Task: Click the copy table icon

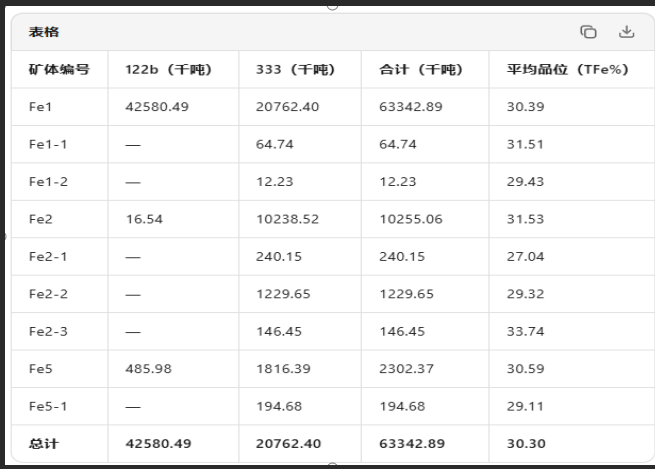Action: pos(588,32)
